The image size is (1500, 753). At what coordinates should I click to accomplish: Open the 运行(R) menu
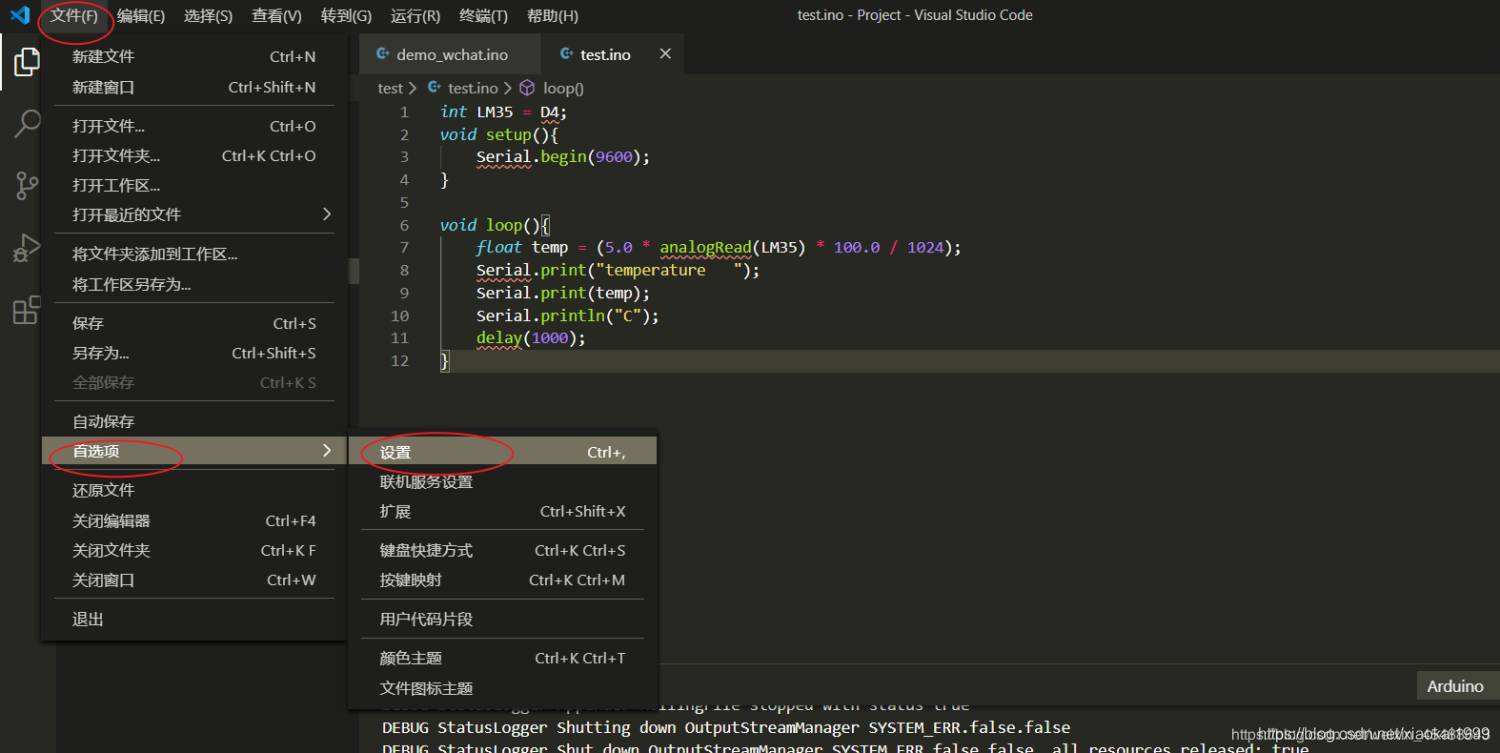(x=415, y=16)
